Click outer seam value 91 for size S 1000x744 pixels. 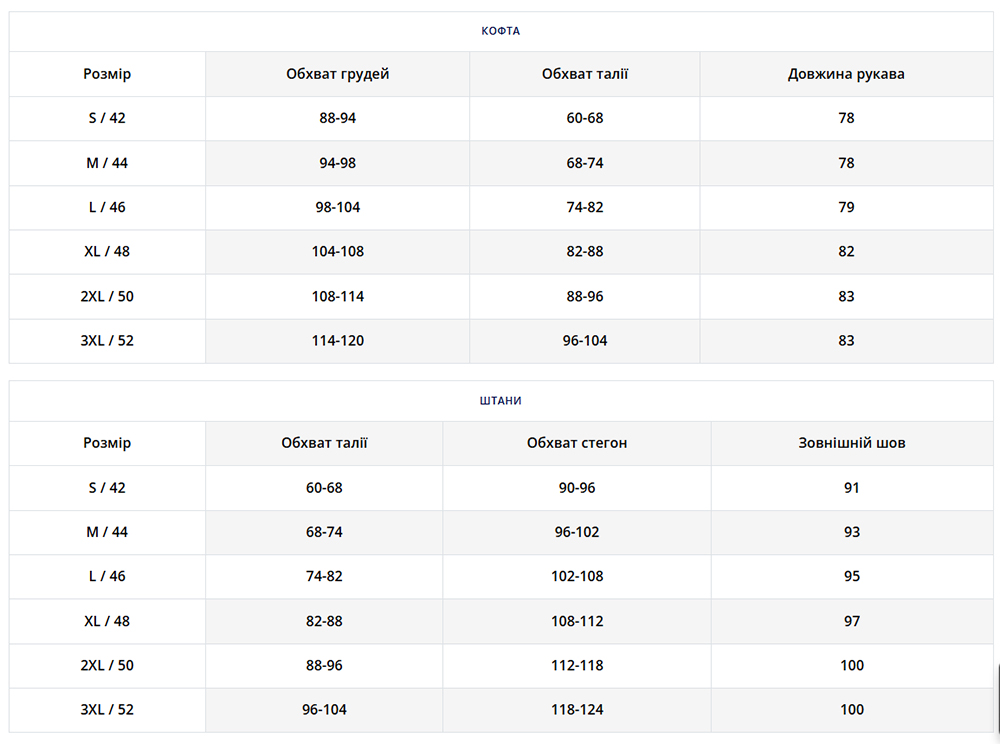tap(851, 488)
